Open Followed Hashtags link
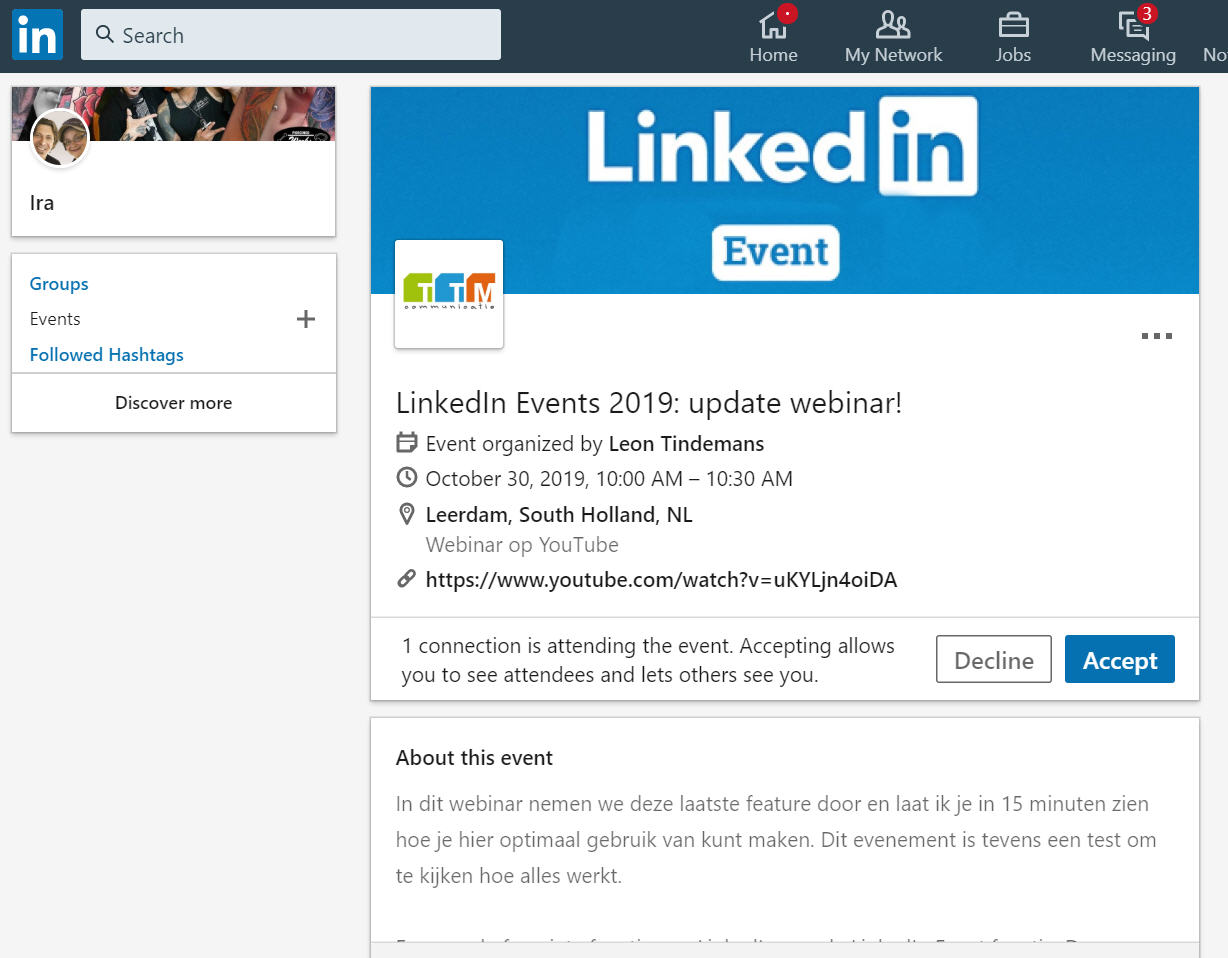Screen dimensions: 1228x958 (107, 355)
